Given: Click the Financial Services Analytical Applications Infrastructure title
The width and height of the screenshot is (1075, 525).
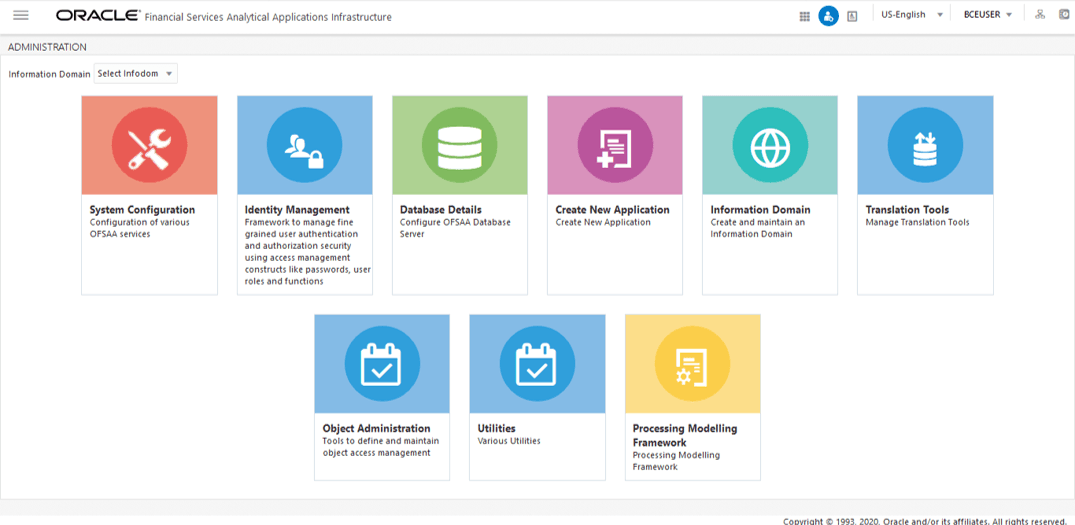Looking at the screenshot, I should point(269,16).
